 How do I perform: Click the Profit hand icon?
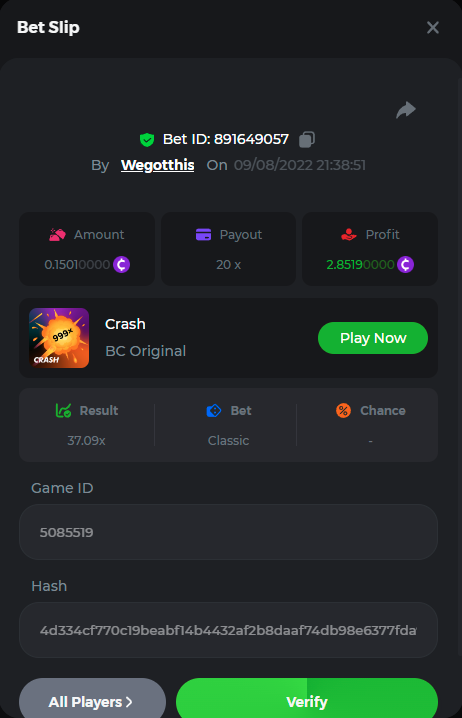(x=348, y=234)
